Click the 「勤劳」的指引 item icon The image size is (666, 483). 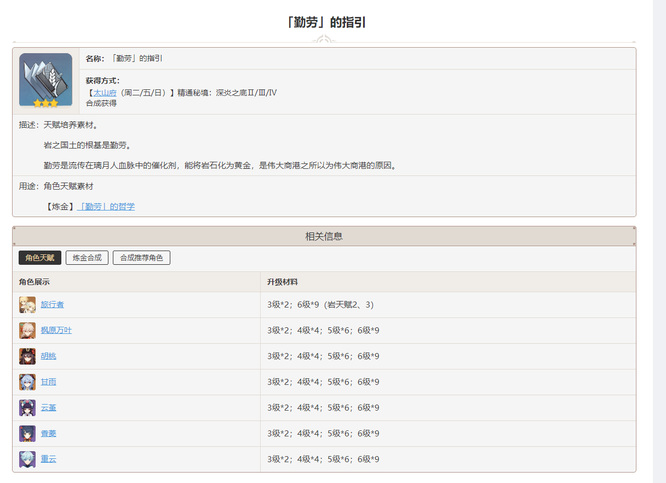46,80
